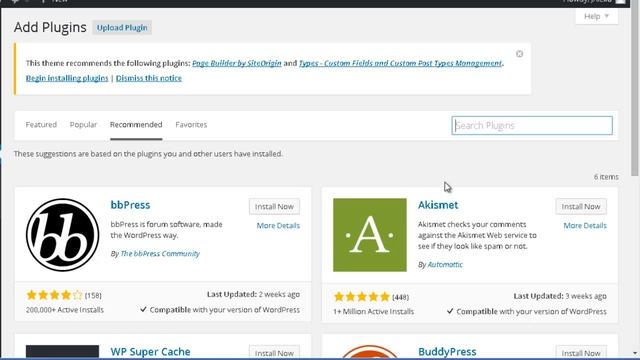Switch to the Featured tab
Image resolution: width=640 pixels, height=360 pixels.
[x=41, y=124]
